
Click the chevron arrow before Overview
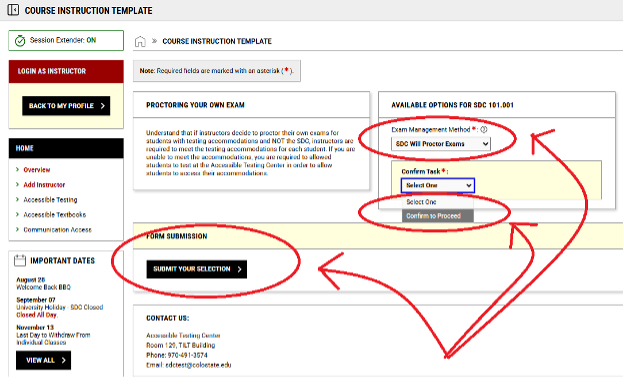[17, 170]
